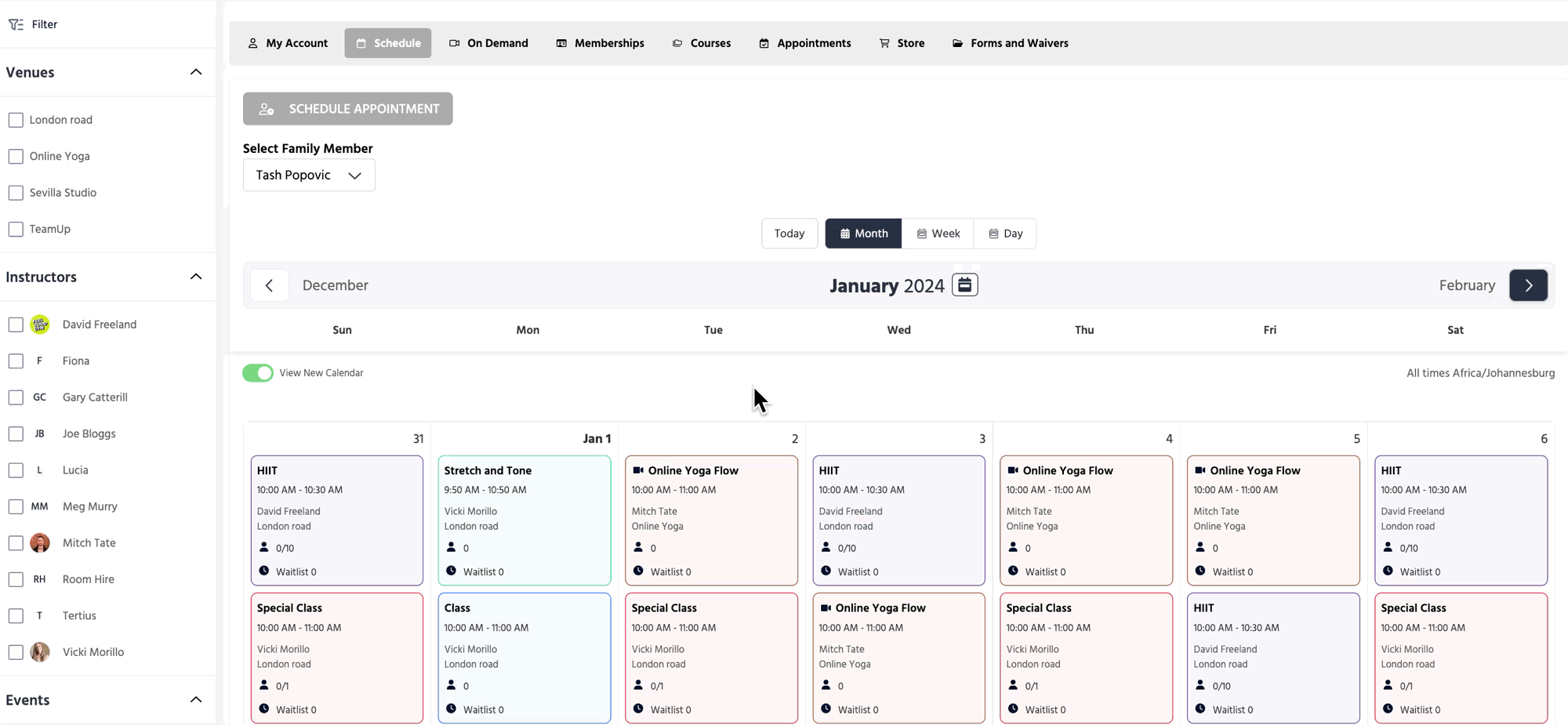Click the Filter icon in sidebar
The height and width of the screenshot is (725, 1568).
(16, 24)
